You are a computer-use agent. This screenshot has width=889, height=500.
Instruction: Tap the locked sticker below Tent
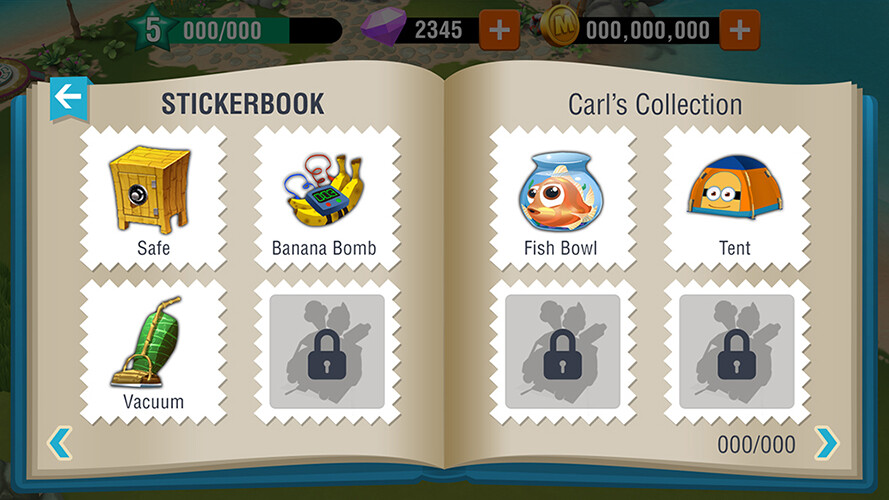pyautogui.click(x=736, y=352)
